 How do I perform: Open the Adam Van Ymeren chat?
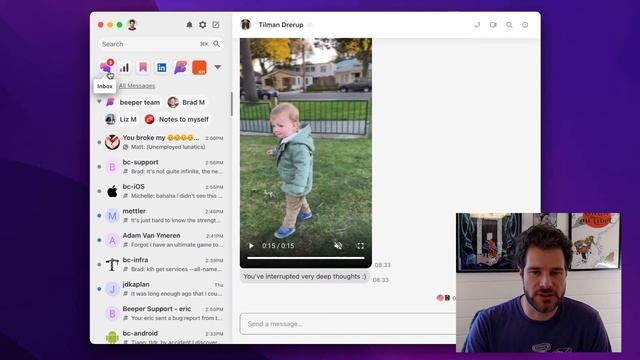pos(161,240)
